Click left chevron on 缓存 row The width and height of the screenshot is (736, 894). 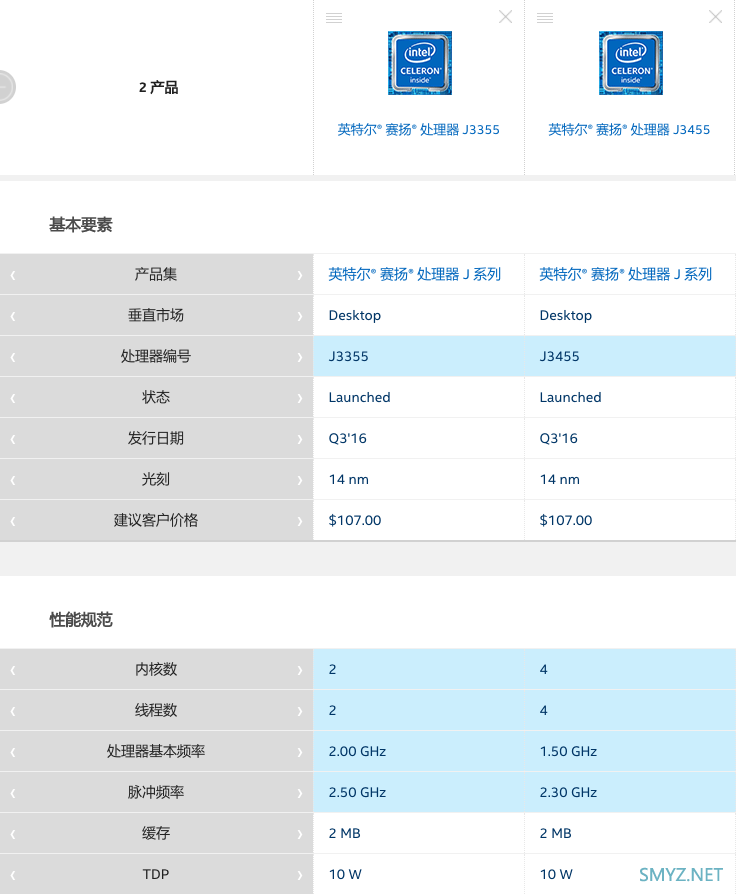[13, 835]
